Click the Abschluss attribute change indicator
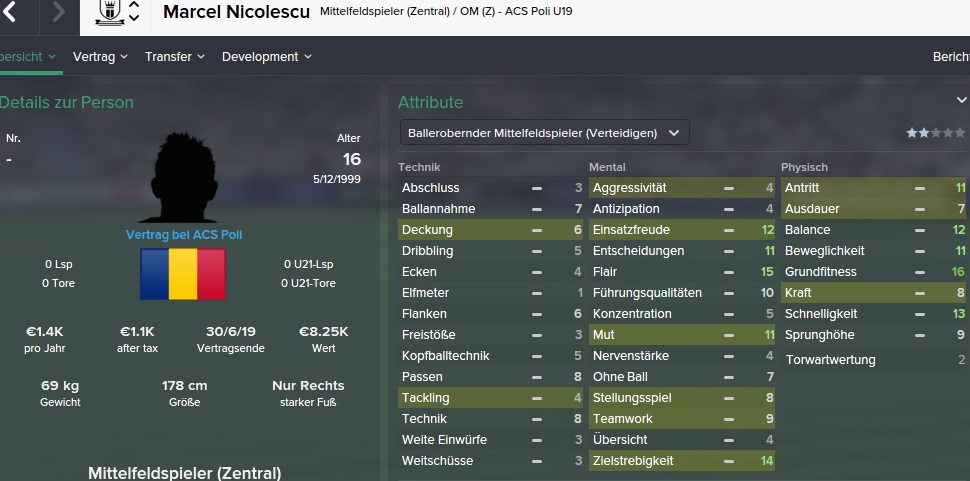 [x=537, y=188]
